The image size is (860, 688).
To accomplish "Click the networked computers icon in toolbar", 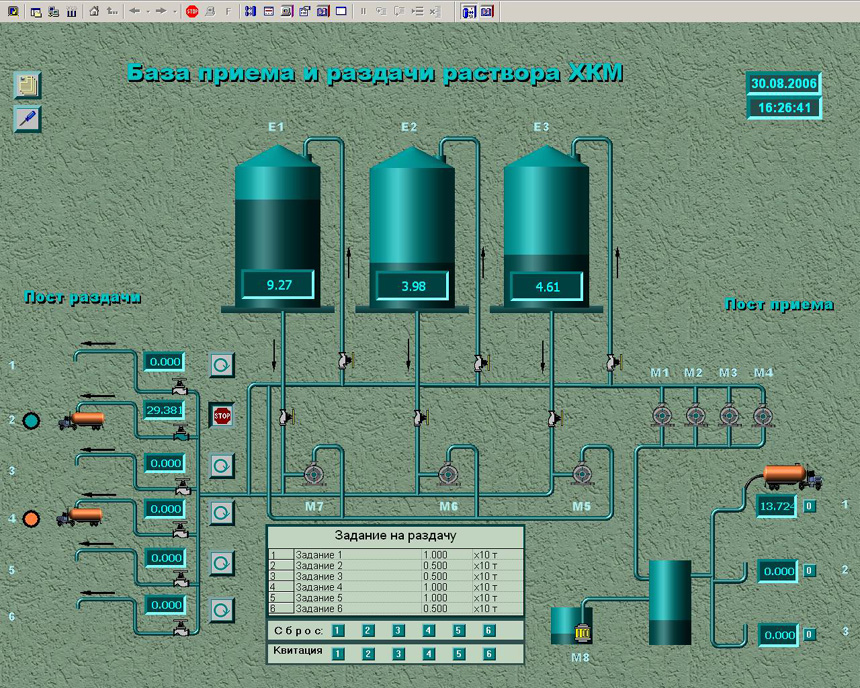I will [x=54, y=11].
